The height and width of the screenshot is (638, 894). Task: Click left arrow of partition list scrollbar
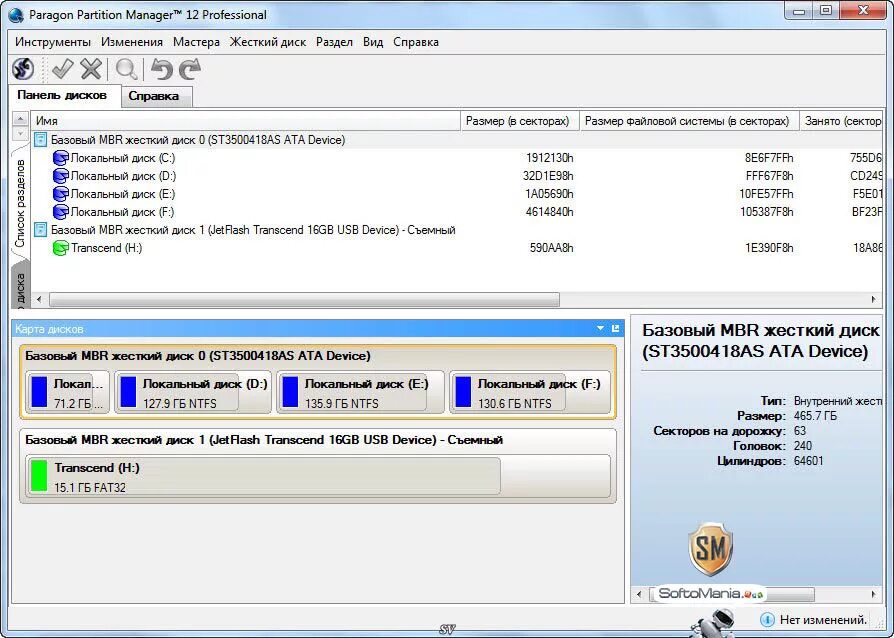39,299
